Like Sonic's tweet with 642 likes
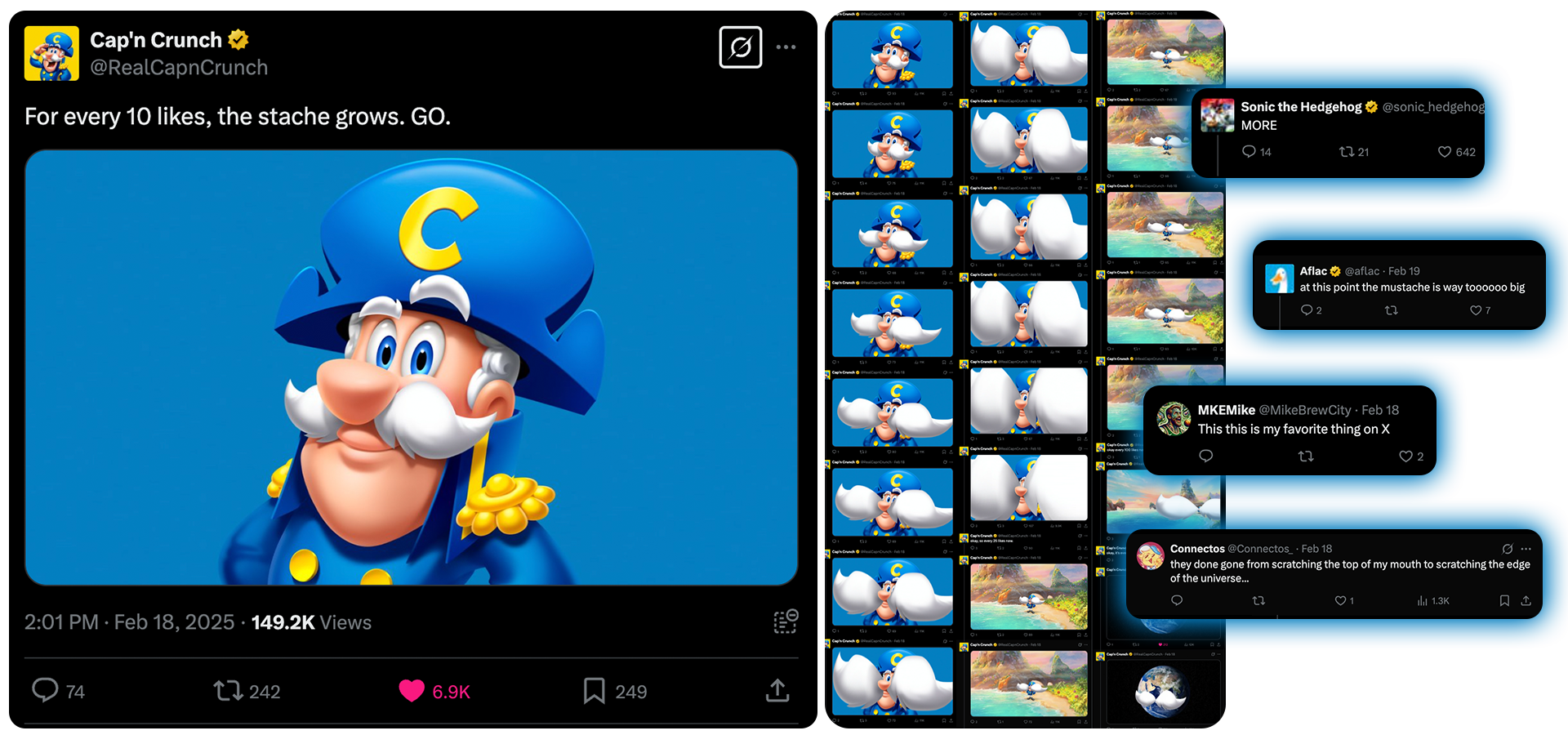Viewport: 1568px width, 735px height. click(1445, 152)
